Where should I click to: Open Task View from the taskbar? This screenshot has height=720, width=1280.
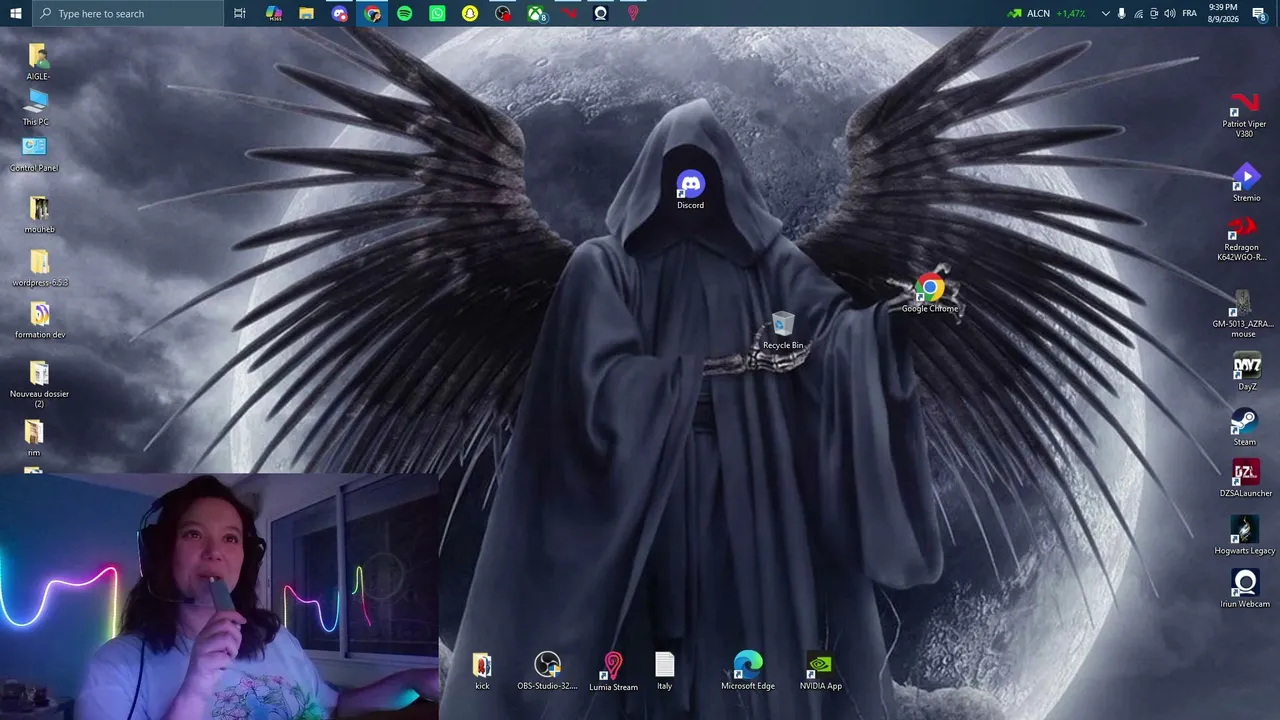(240, 13)
